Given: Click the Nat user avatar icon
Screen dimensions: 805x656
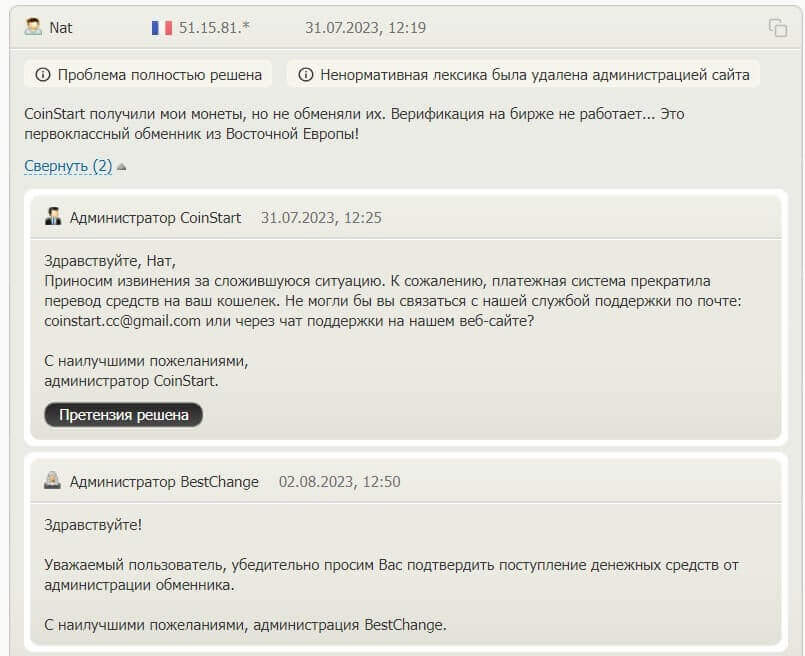Looking at the screenshot, I should tap(33, 27).
